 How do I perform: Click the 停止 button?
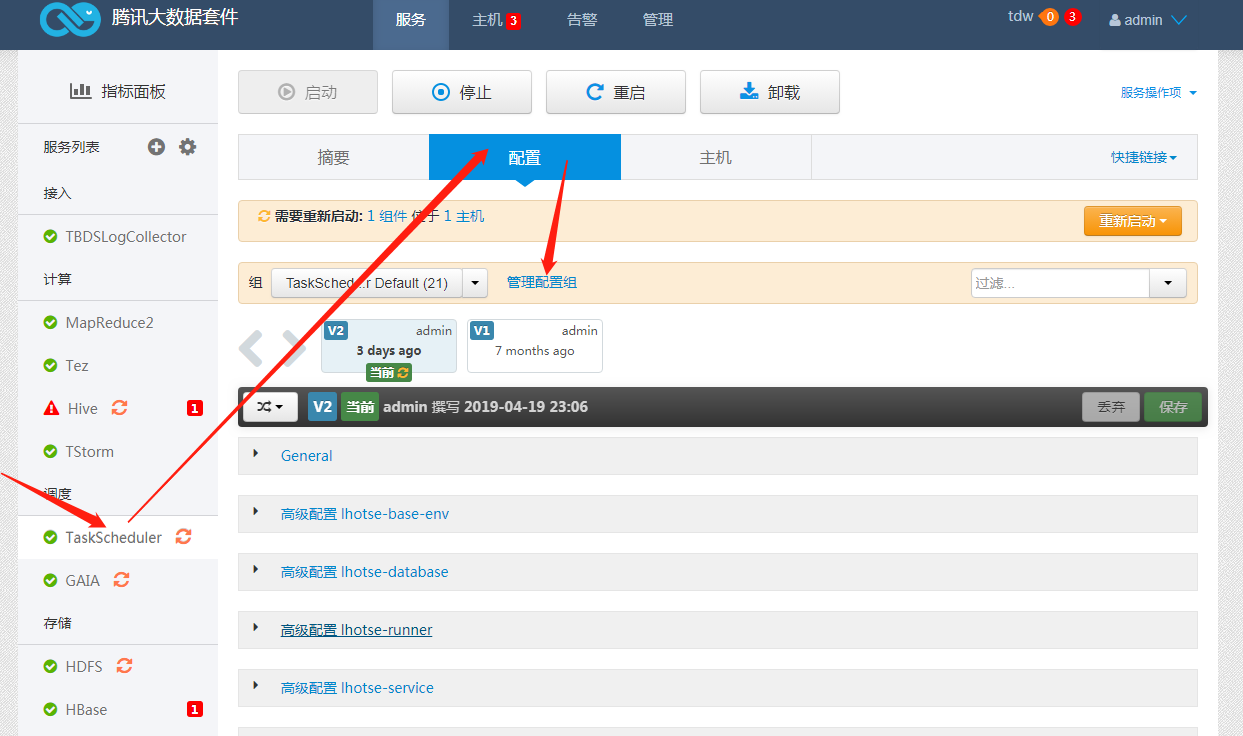[462, 92]
